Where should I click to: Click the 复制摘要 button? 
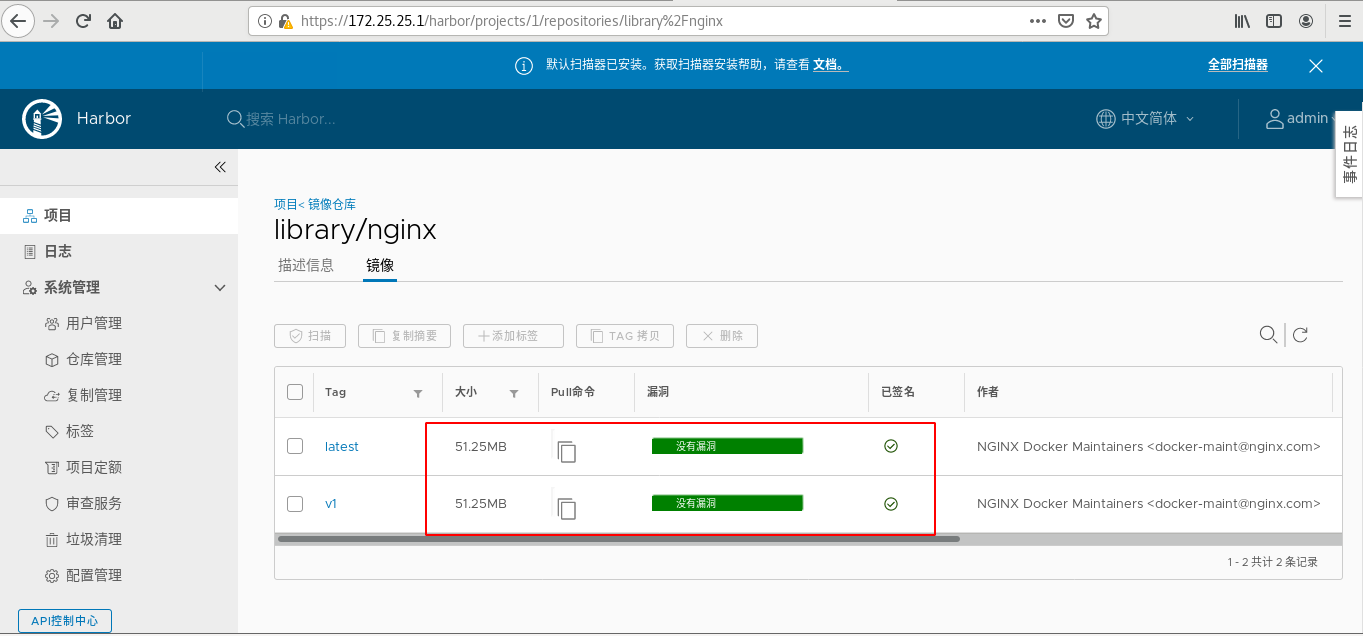(404, 336)
